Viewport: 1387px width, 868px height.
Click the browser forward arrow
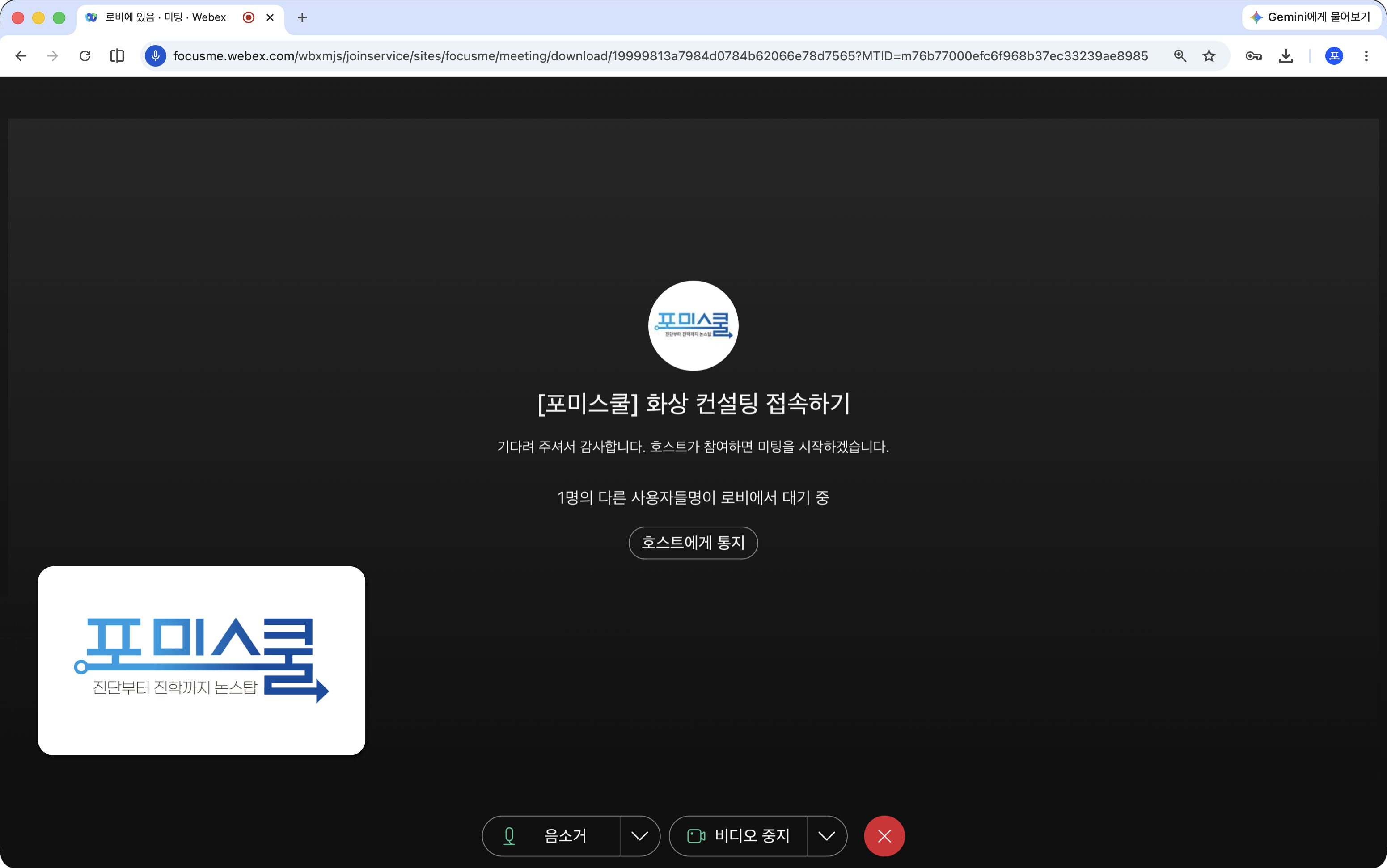click(53, 56)
